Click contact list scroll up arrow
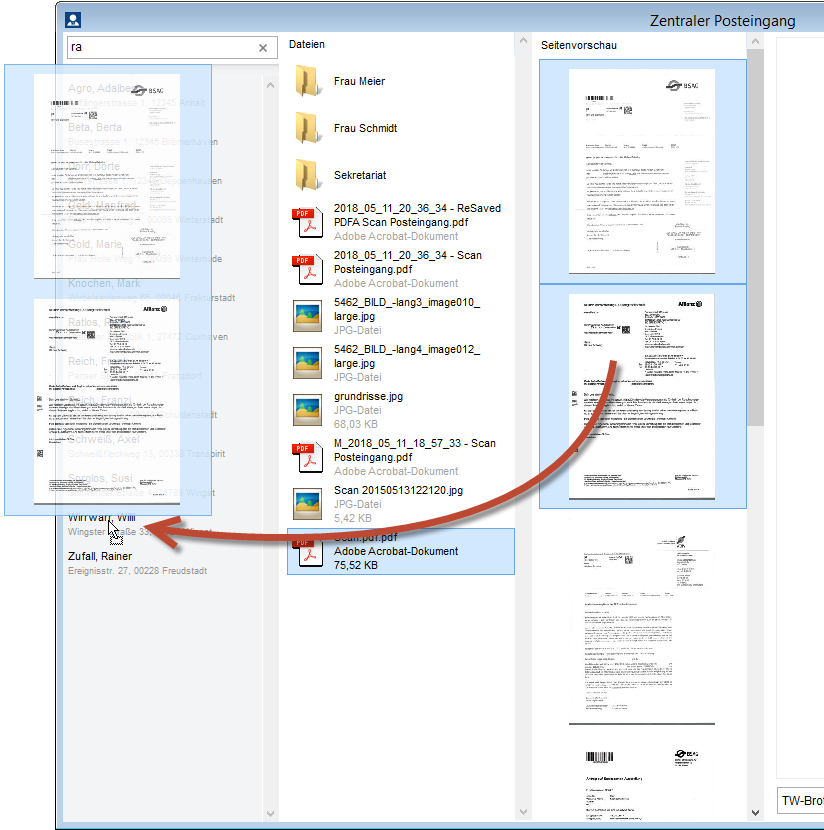 [x=270, y=85]
